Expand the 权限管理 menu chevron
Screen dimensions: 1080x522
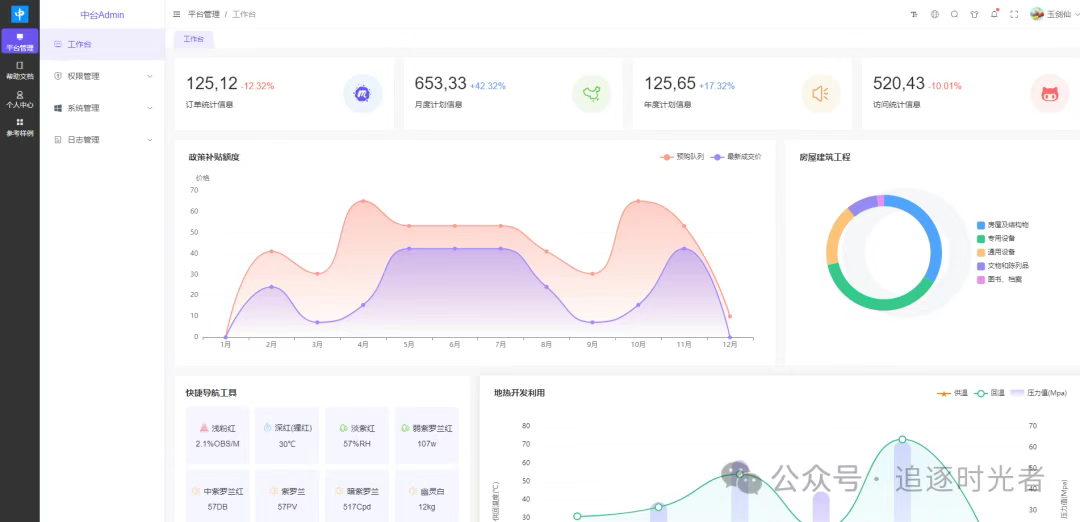click(150, 76)
